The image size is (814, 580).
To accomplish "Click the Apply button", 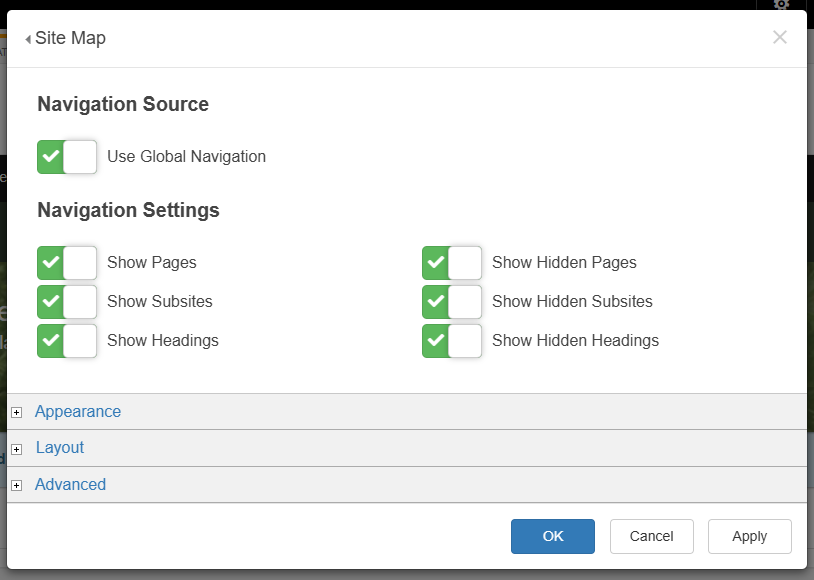I will (750, 536).
